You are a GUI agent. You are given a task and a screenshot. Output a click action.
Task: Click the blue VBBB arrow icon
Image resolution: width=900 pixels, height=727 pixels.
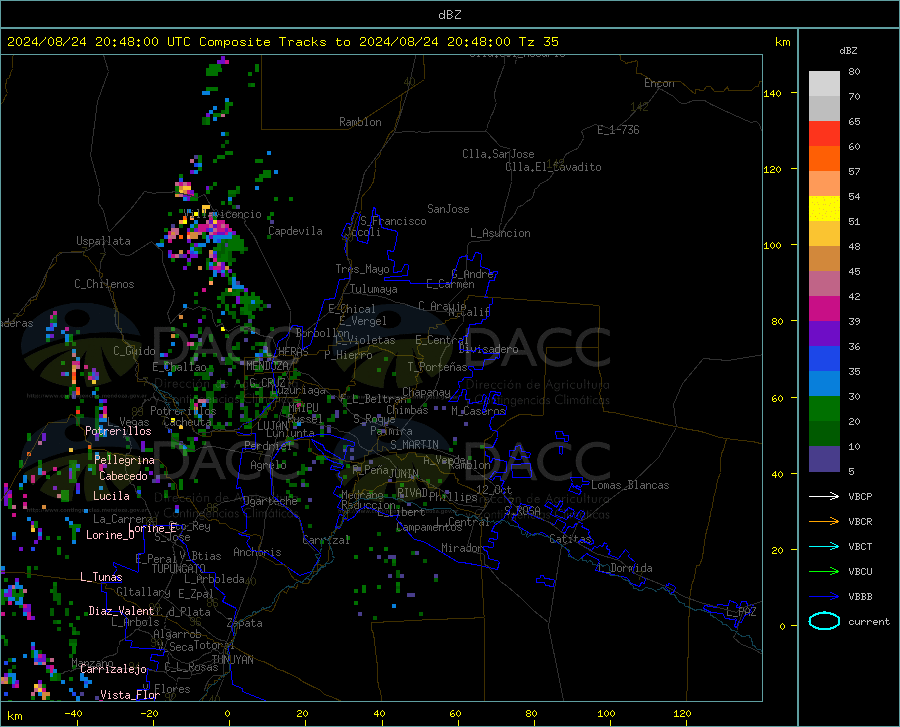[x=824, y=596]
